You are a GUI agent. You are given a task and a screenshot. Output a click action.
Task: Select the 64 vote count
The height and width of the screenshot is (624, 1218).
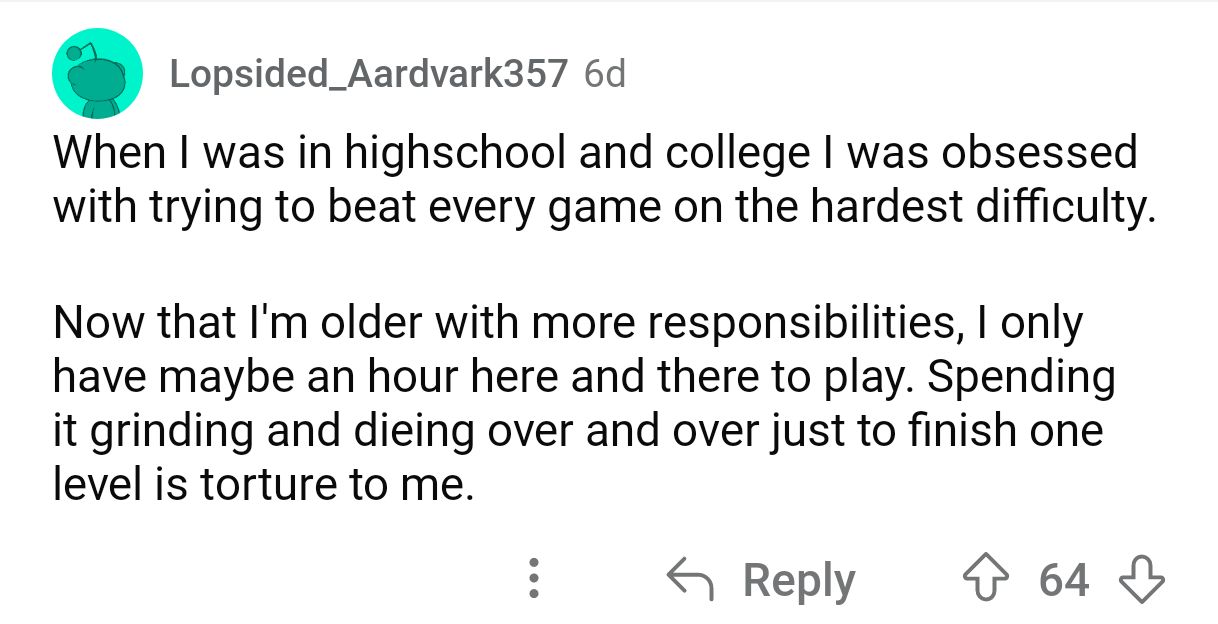tap(1064, 579)
